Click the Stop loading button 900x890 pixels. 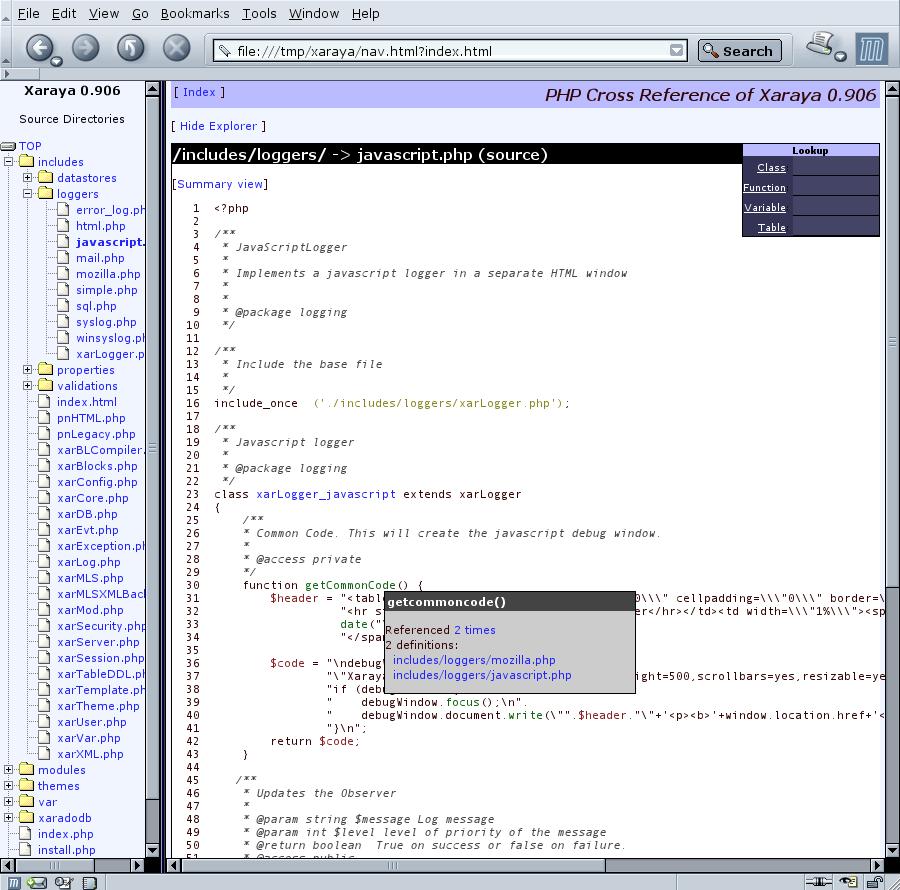coord(176,48)
